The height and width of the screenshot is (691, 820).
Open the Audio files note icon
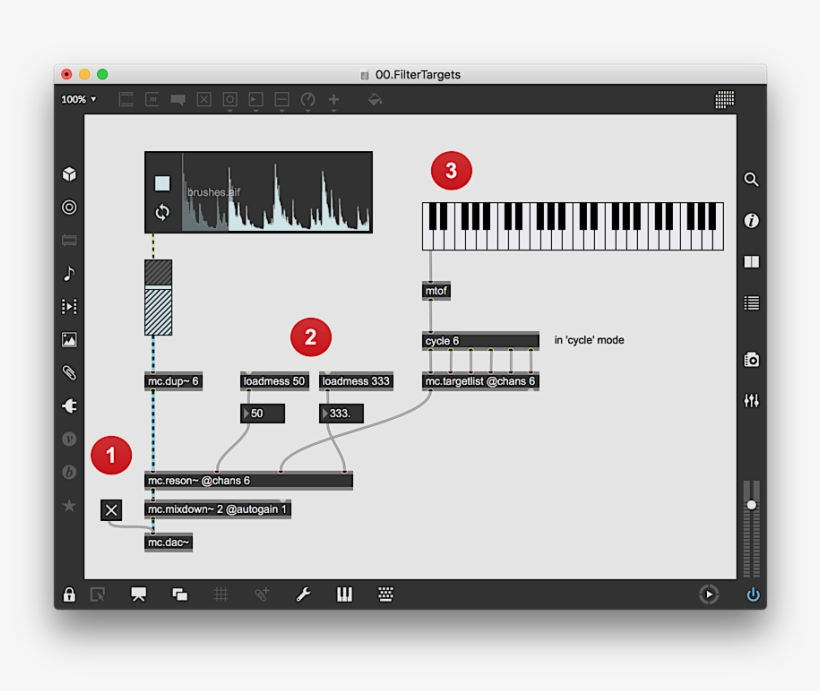click(69, 273)
